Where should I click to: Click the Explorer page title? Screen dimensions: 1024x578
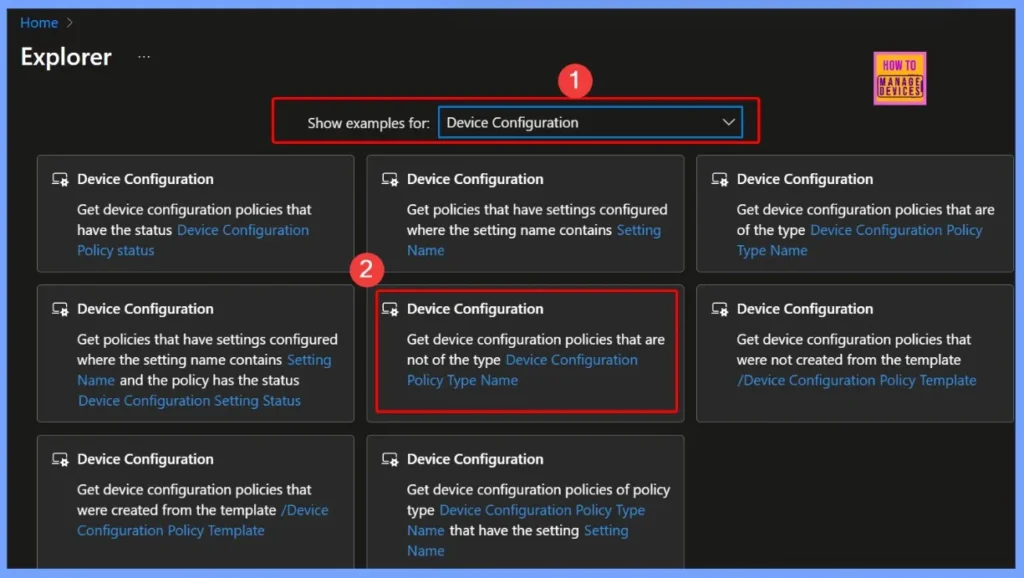pyautogui.click(x=66, y=57)
